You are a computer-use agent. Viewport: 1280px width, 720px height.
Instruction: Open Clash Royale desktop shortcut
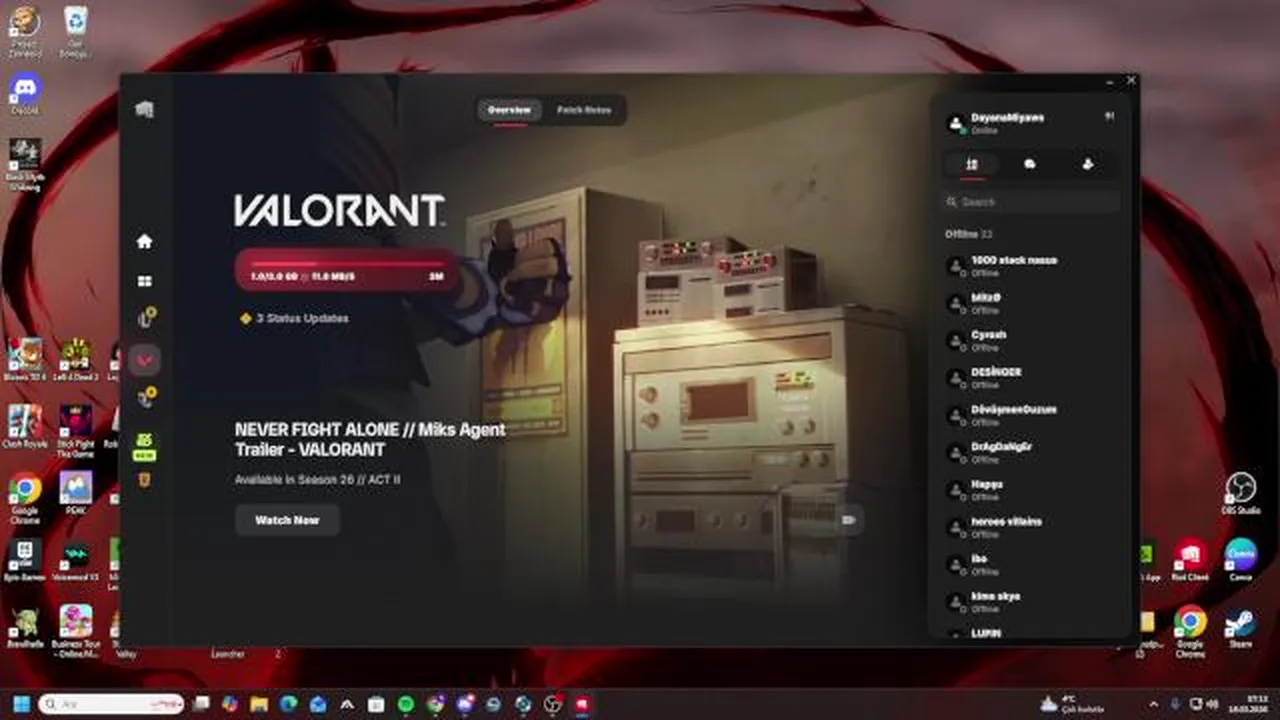coord(25,426)
